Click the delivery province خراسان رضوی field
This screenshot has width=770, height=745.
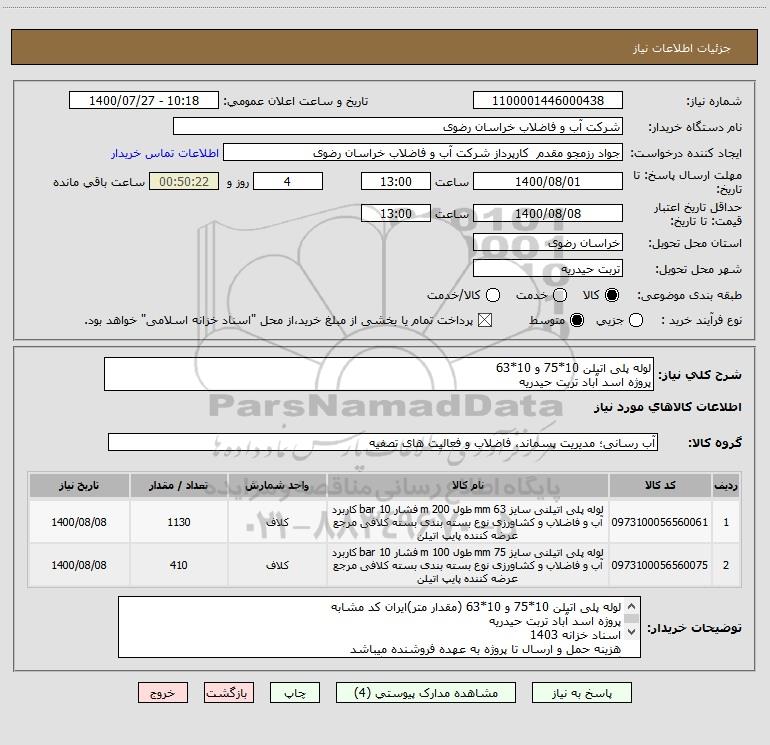tap(548, 243)
